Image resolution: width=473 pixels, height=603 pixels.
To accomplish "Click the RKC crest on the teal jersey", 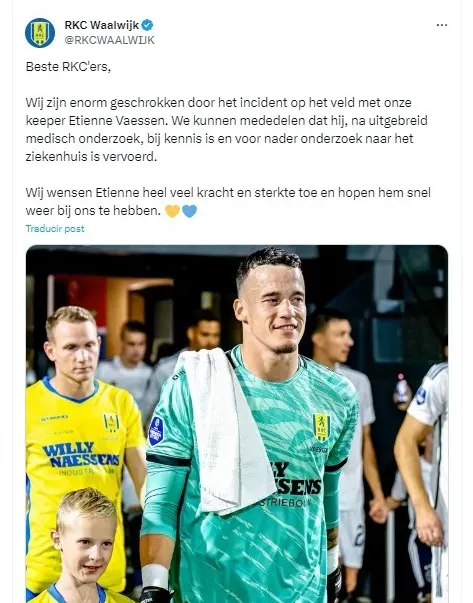I will tap(321, 427).
